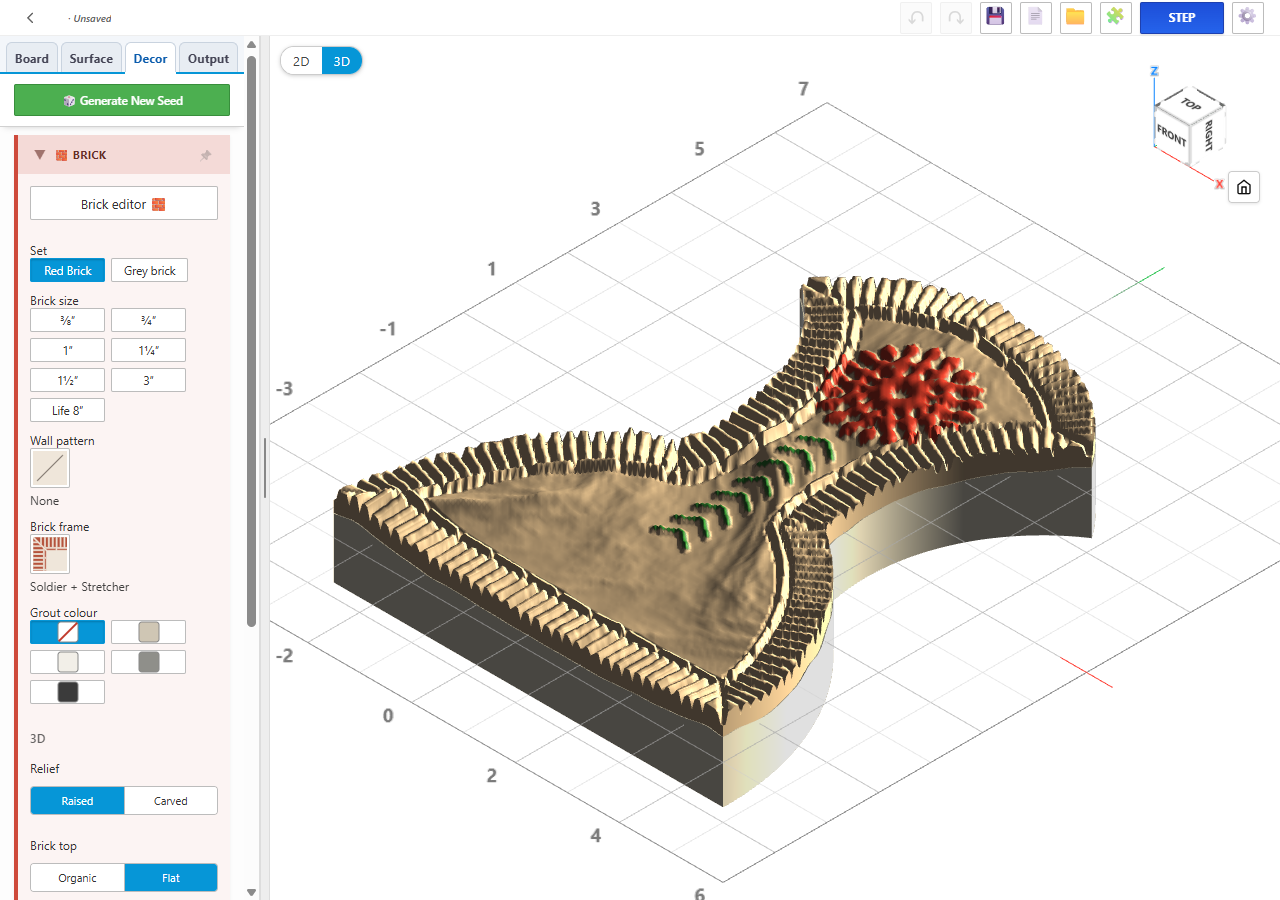Set brick size to Life 8"
Image resolution: width=1280 pixels, height=900 pixels.
68,410
